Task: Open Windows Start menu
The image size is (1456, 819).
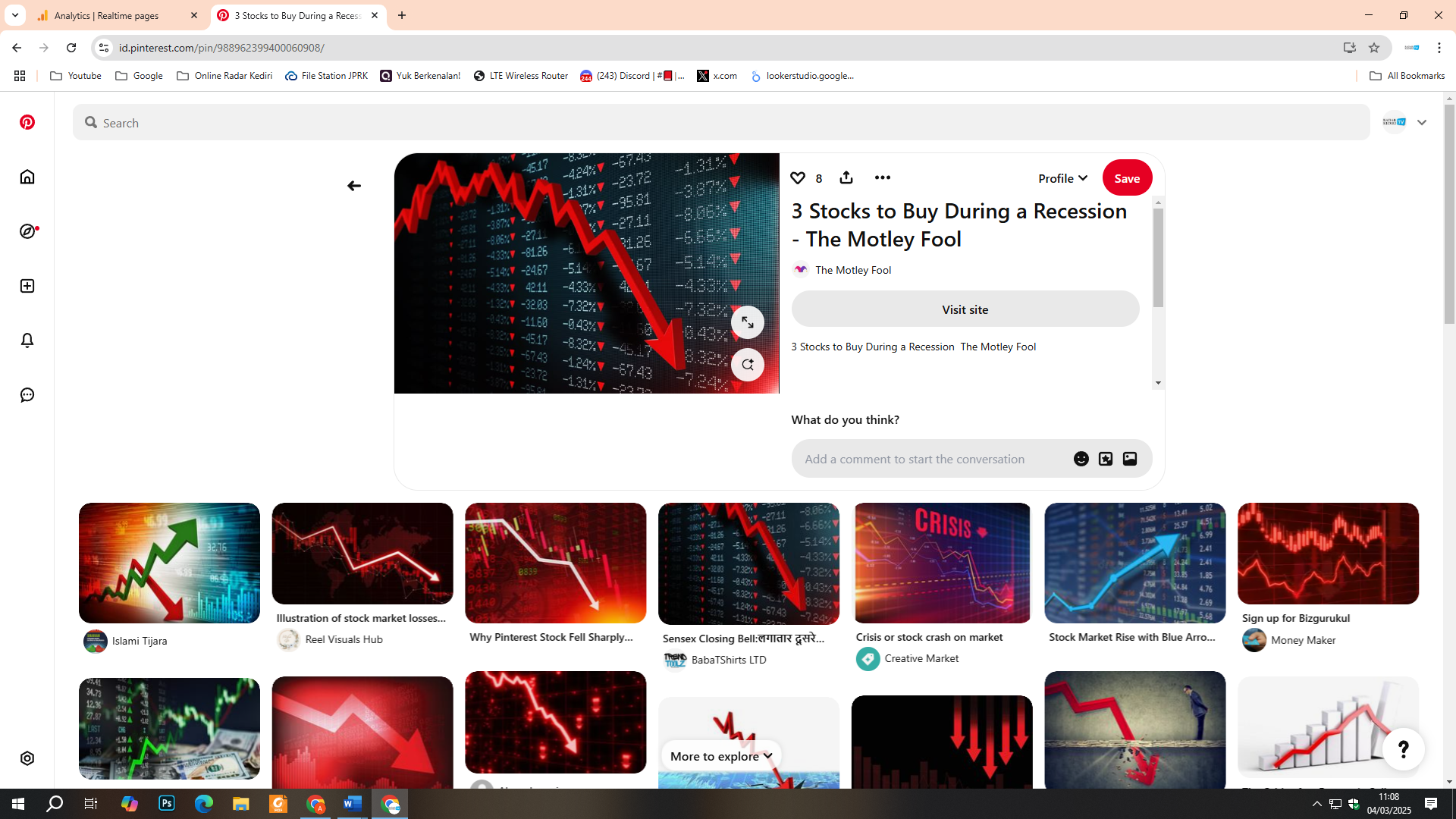Action: click(x=18, y=804)
